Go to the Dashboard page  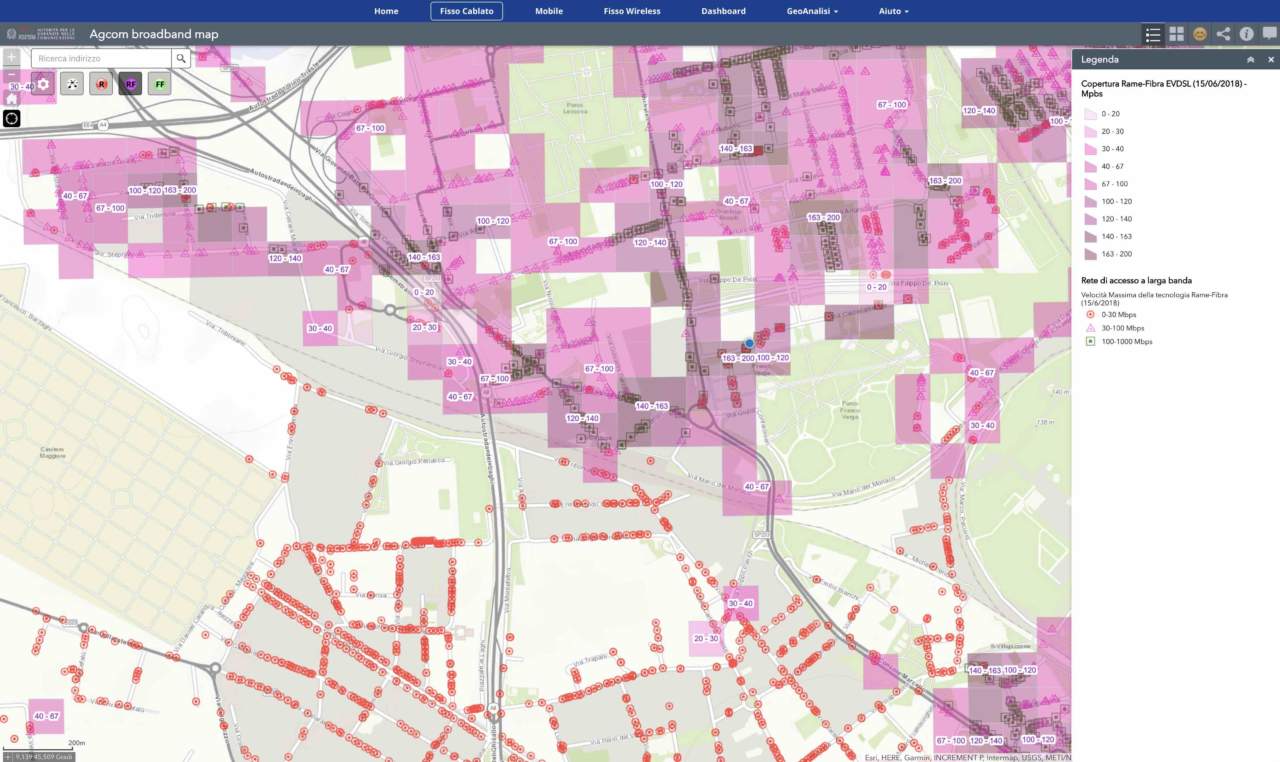tap(723, 11)
